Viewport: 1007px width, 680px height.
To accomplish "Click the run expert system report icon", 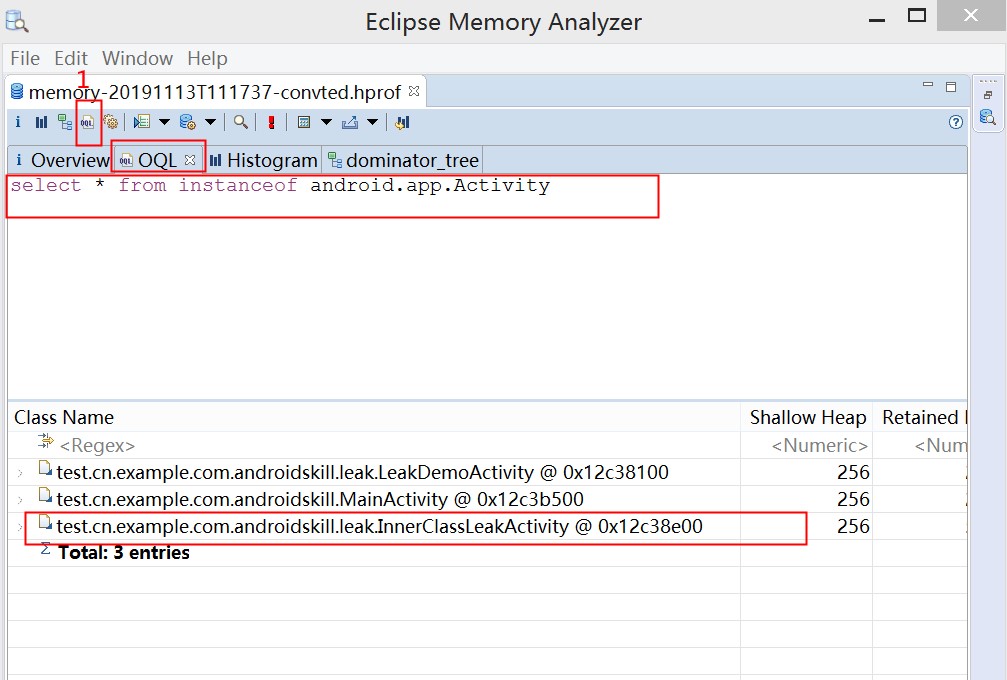I will [142, 122].
